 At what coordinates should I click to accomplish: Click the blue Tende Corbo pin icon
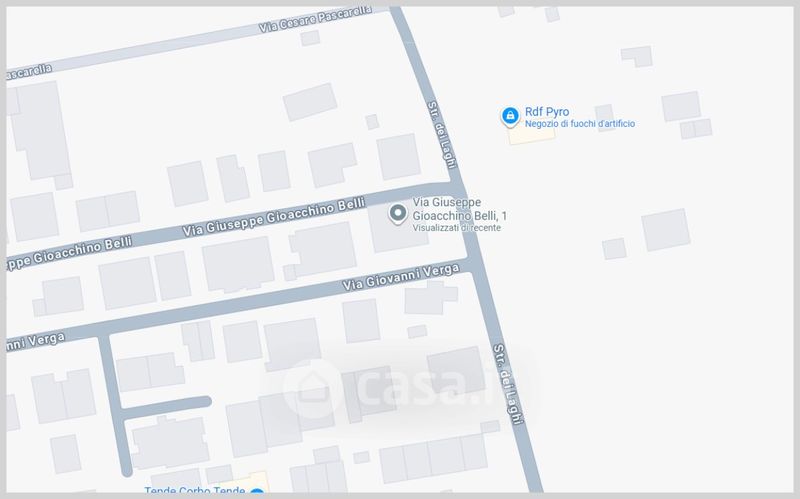click(258, 491)
